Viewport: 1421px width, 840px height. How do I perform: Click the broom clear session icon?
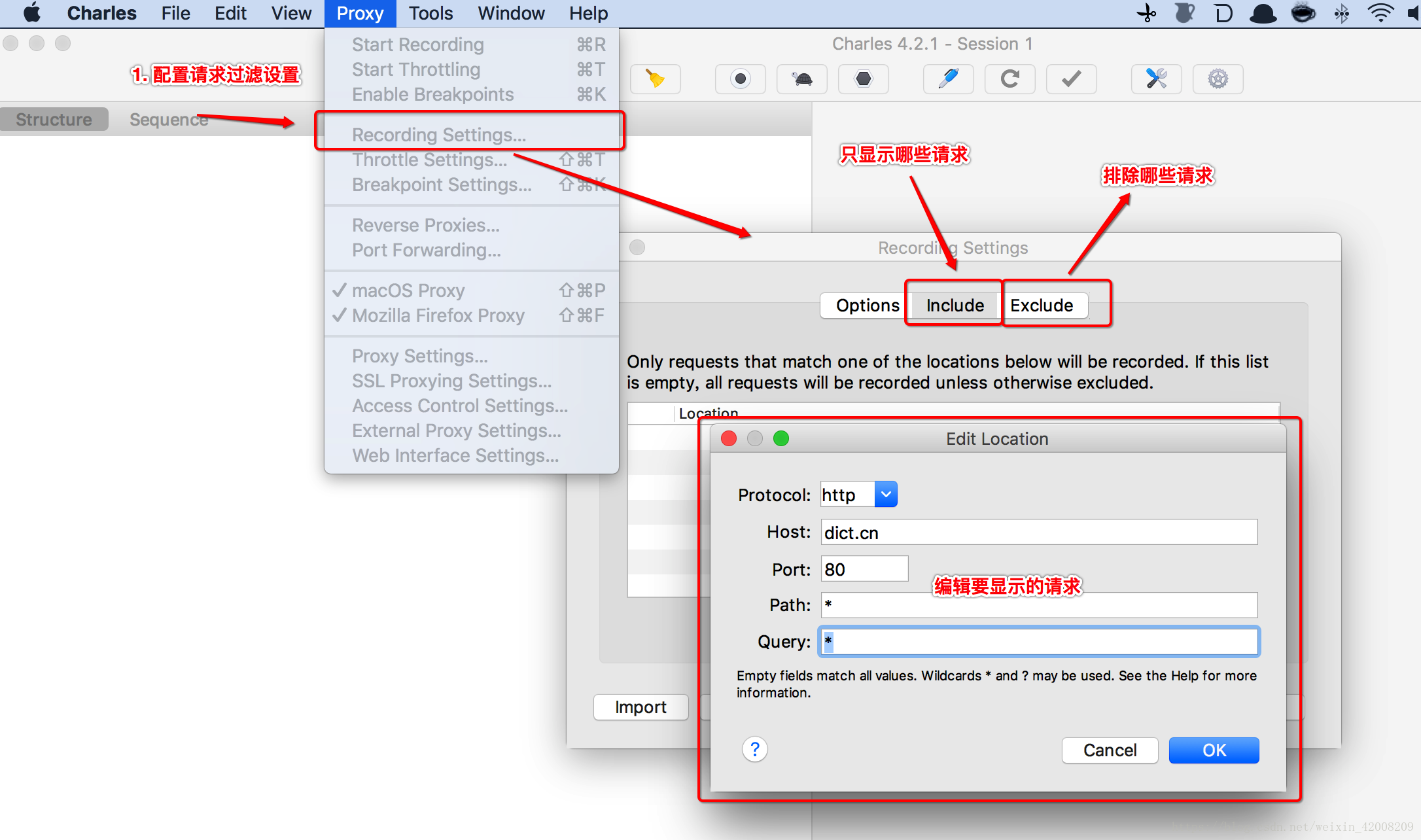(x=656, y=79)
